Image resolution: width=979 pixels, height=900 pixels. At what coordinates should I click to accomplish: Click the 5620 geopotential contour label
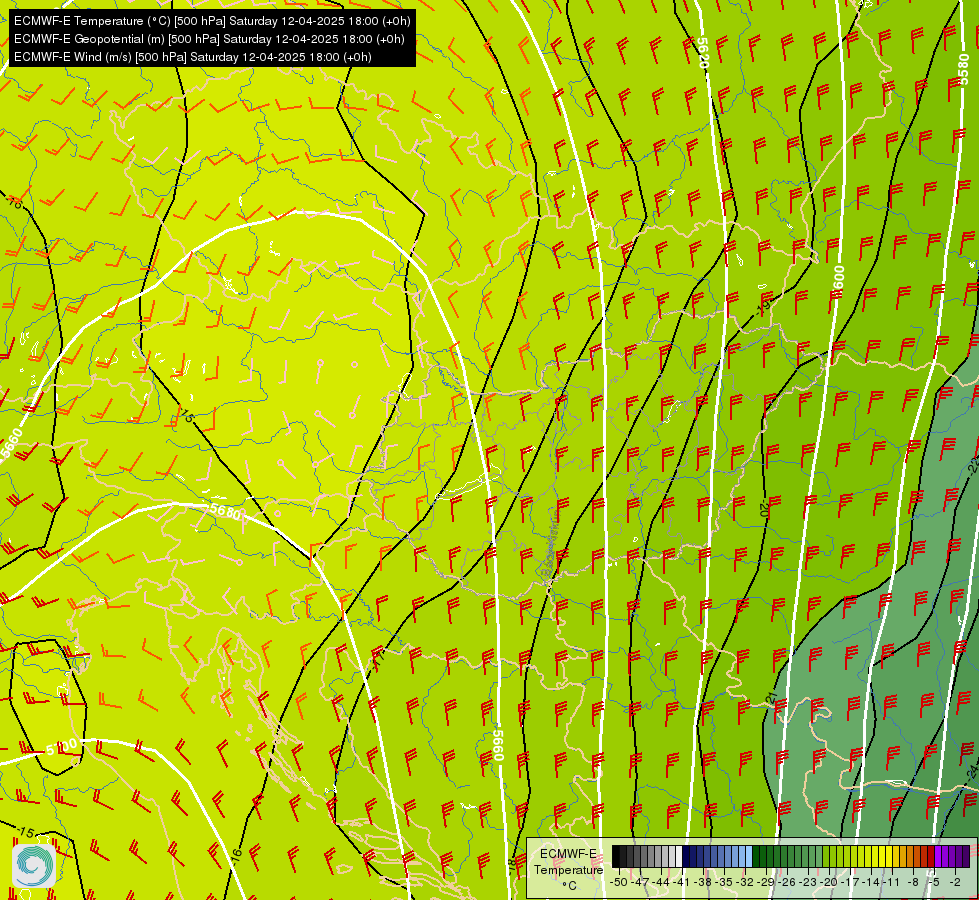point(702,54)
